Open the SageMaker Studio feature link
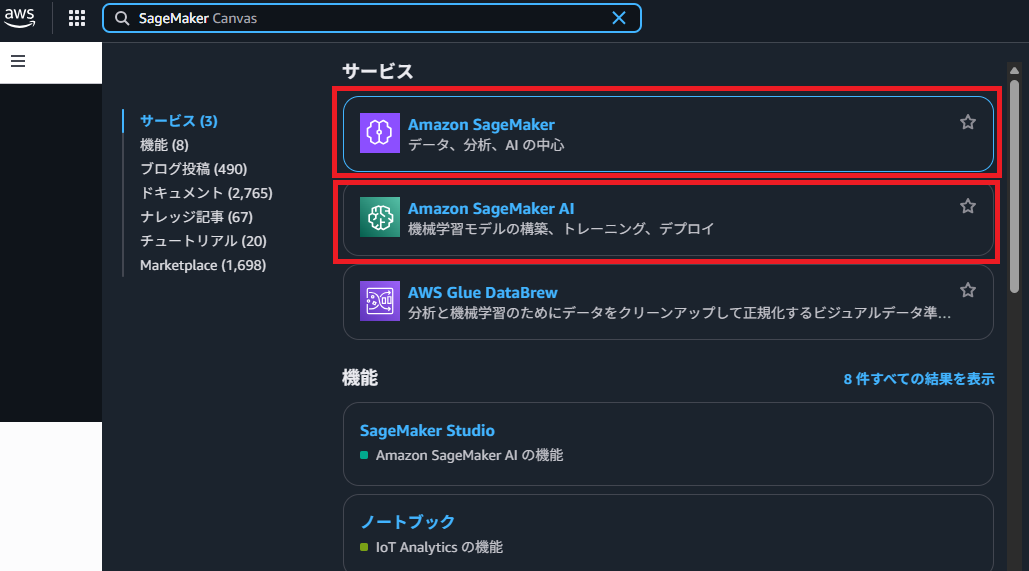The image size is (1029, 571). (427, 431)
